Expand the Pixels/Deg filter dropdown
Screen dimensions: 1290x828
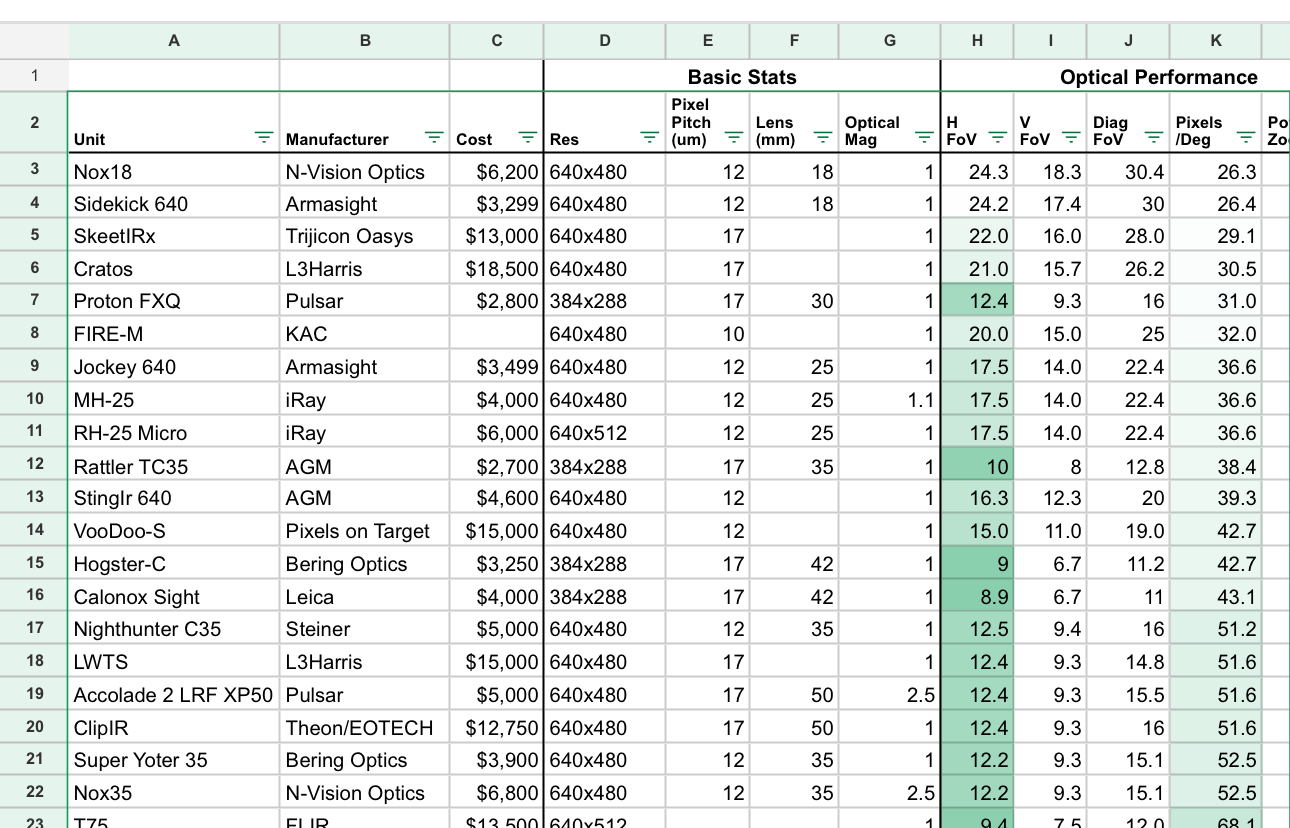click(x=1245, y=138)
